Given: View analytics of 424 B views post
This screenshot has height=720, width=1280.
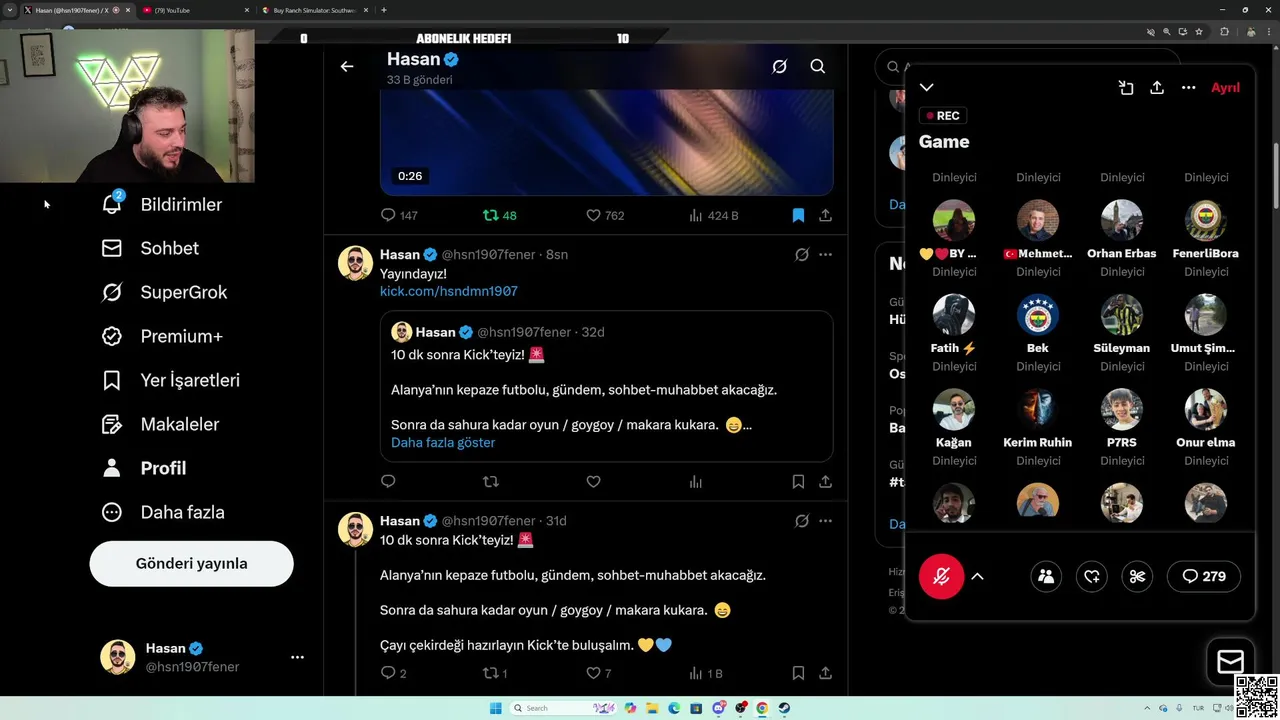Looking at the screenshot, I should tap(714, 215).
